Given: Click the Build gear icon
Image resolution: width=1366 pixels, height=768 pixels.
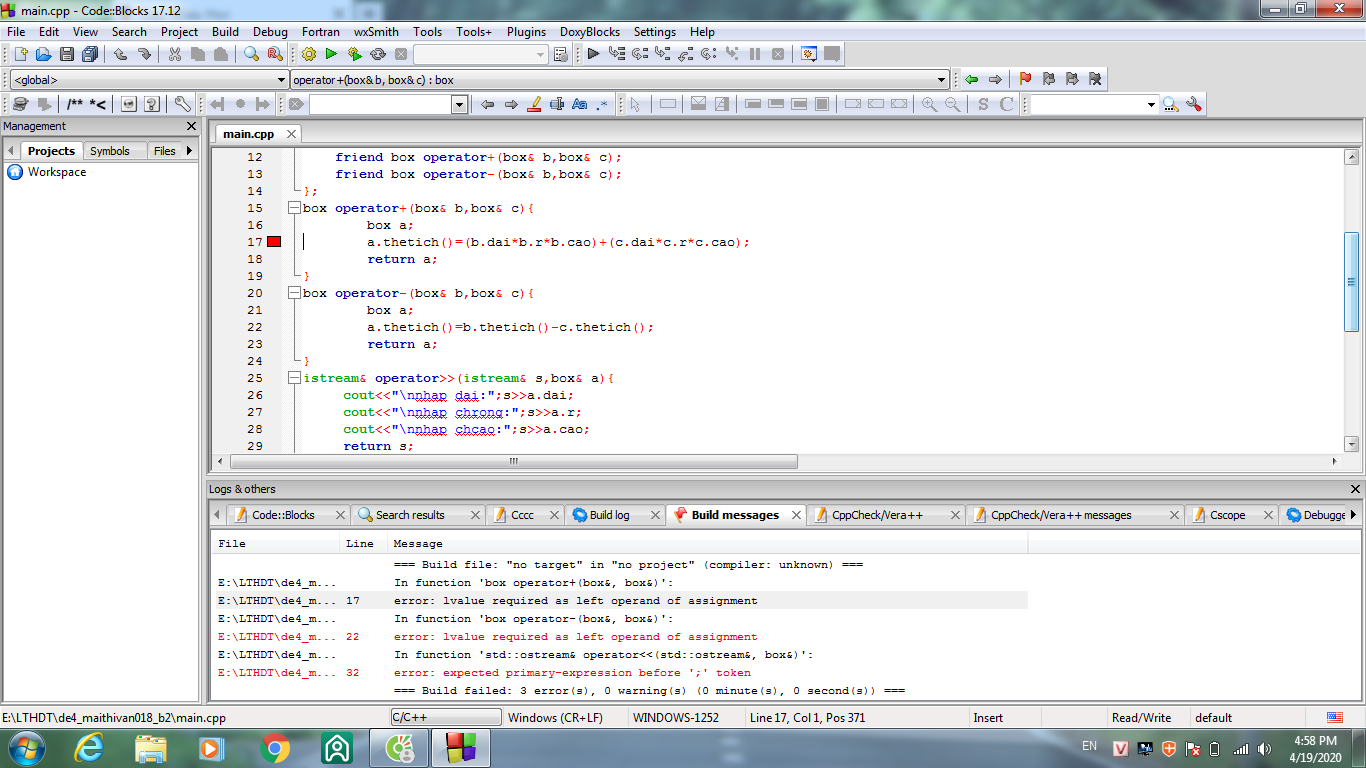Looking at the screenshot, I should pyautogui.click(x=308, y=54).
